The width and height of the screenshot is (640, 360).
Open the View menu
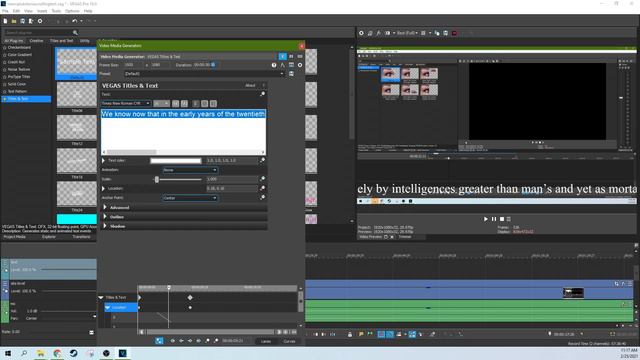click(x=29, y=11)
